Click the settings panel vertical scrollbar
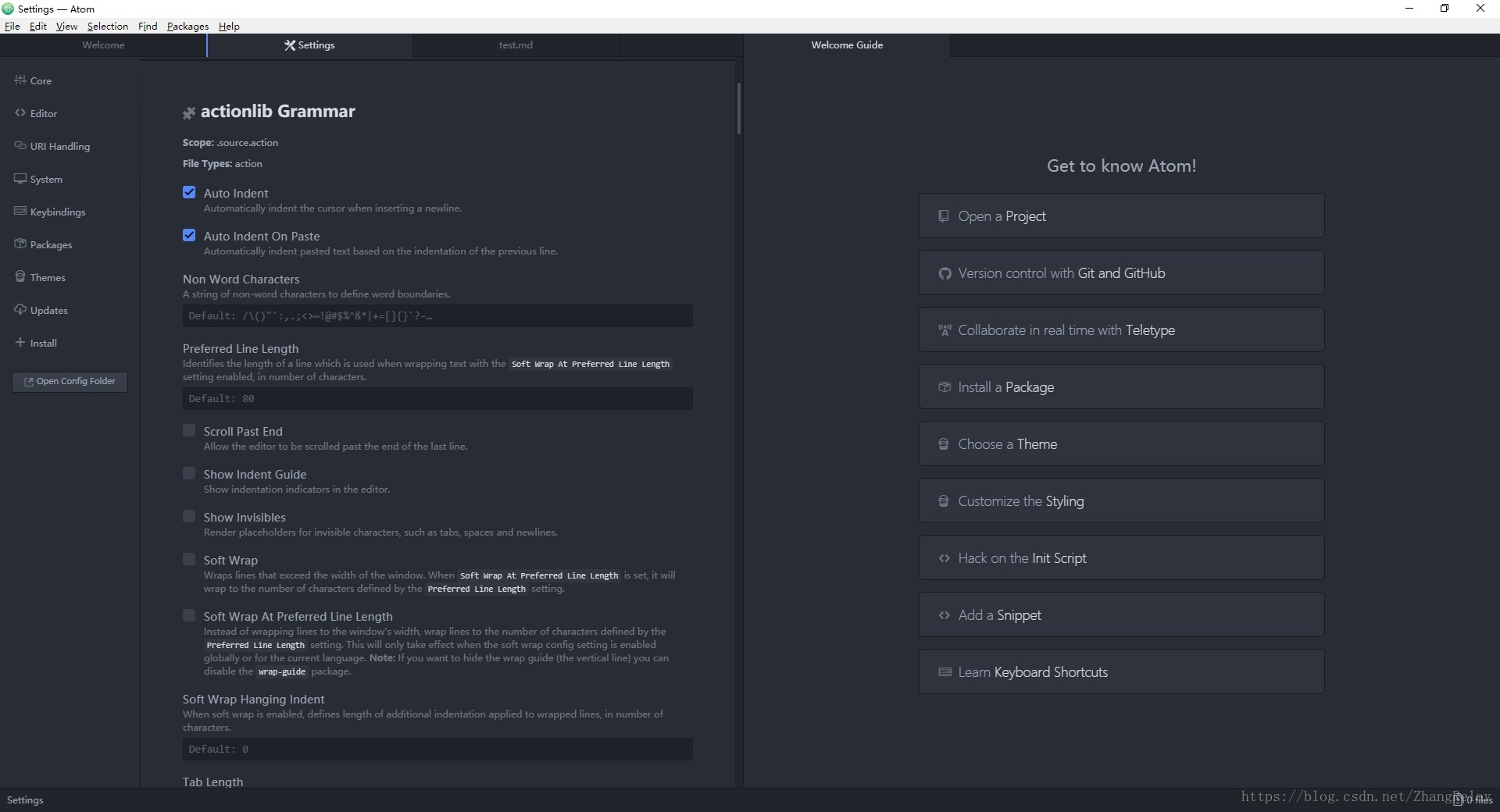Image resolution: width=1500 pixels, height=812 pixels. tap(738, 109)
